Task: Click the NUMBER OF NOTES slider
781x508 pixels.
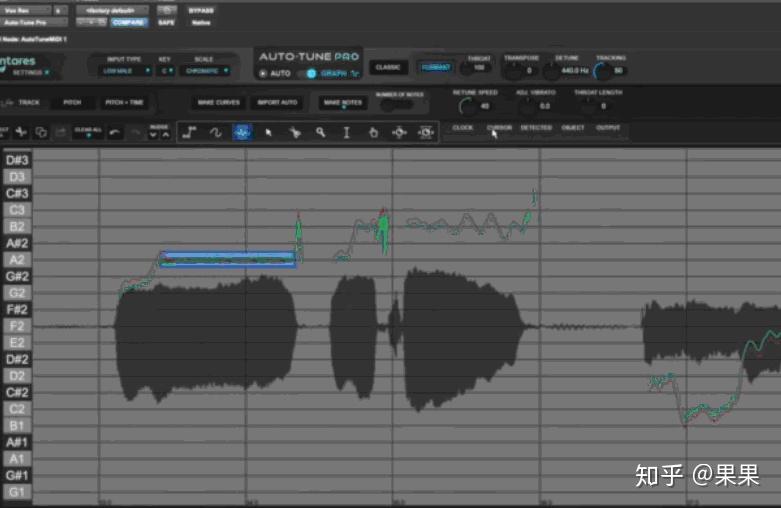Action: (396, 105)
